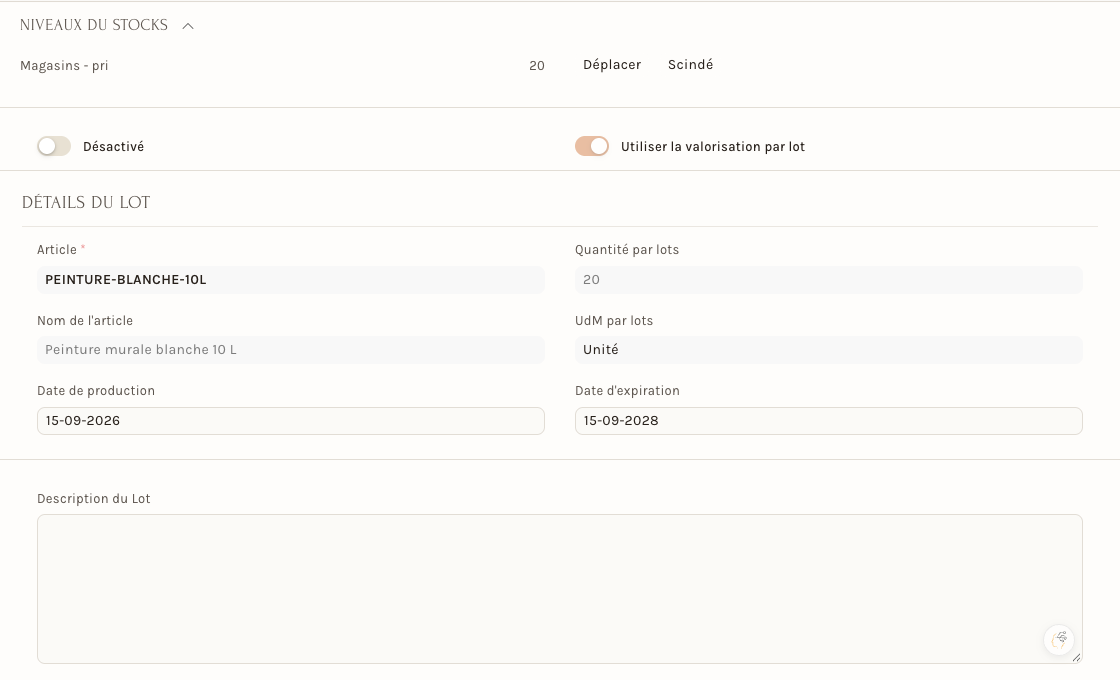Click the Utiliser la valorisation par lot label

point(713,146)
